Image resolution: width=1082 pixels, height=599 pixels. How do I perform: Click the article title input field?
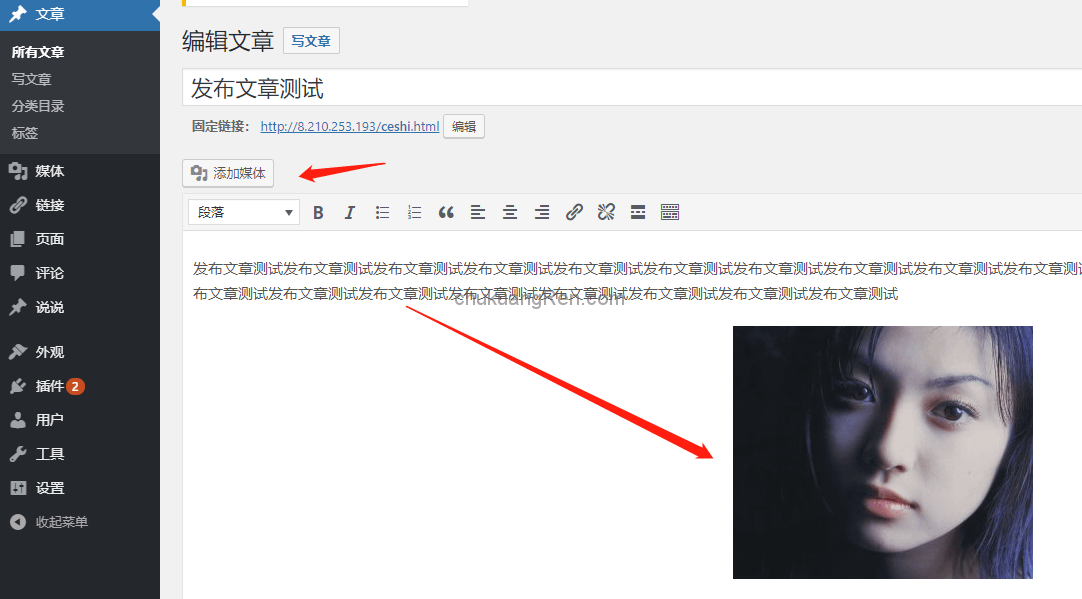[x=630, y=88]
